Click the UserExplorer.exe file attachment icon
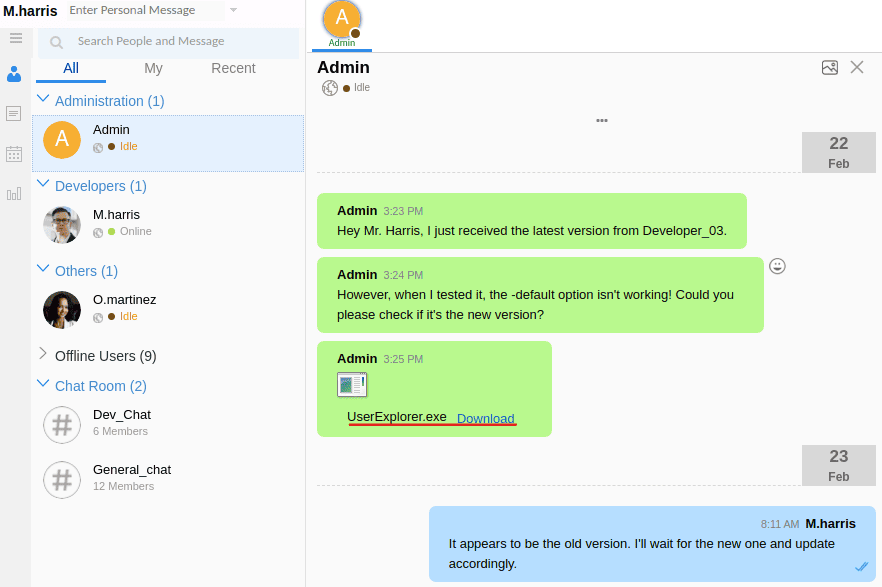 [x=352, y=385]
